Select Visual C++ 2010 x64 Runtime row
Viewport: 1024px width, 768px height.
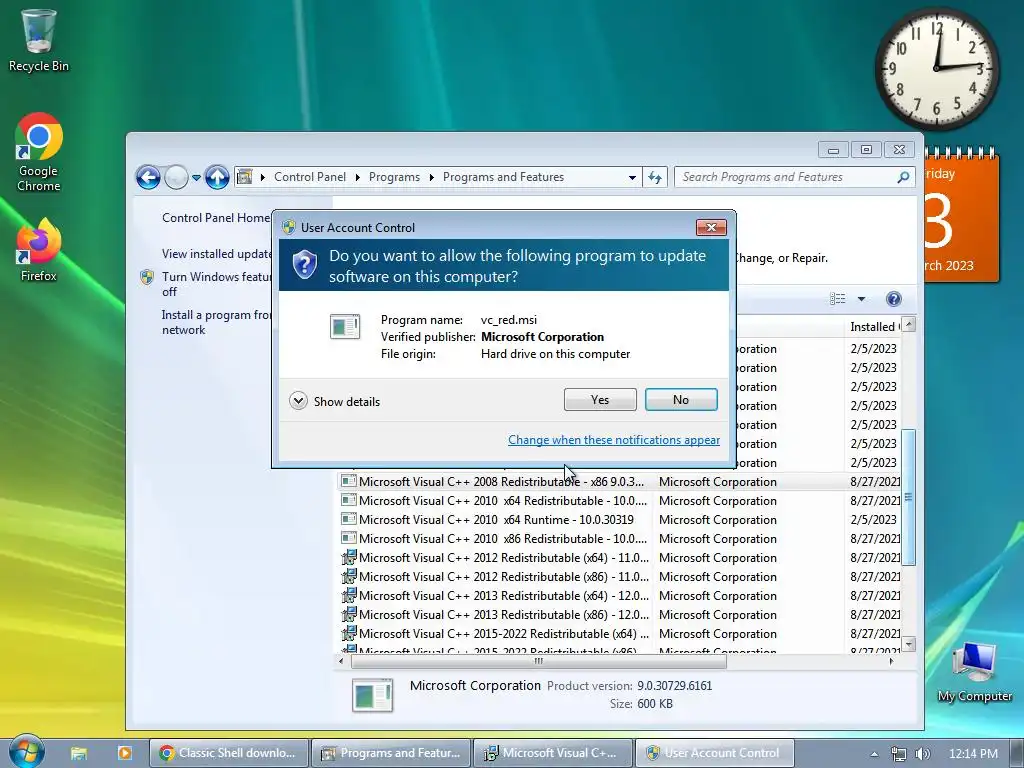[618, 520]
